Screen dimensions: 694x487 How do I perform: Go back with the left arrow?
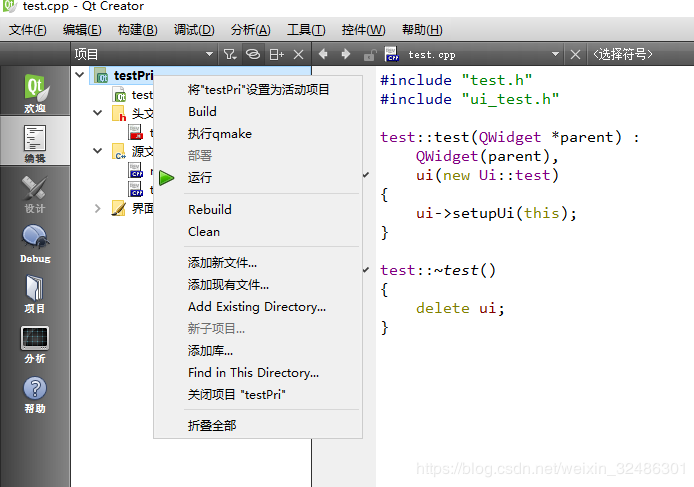(323, 54)
